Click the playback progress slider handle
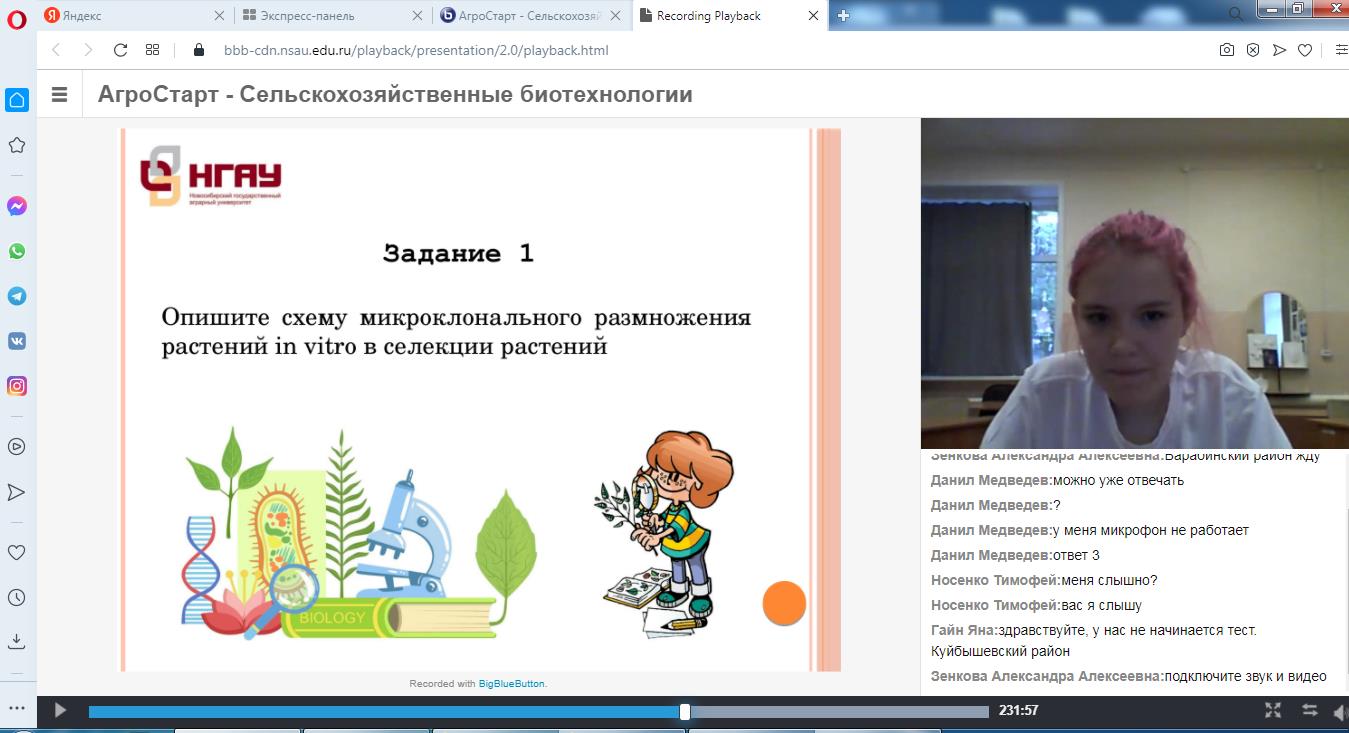Screen dimensions: 1349x733 (685, 712)
